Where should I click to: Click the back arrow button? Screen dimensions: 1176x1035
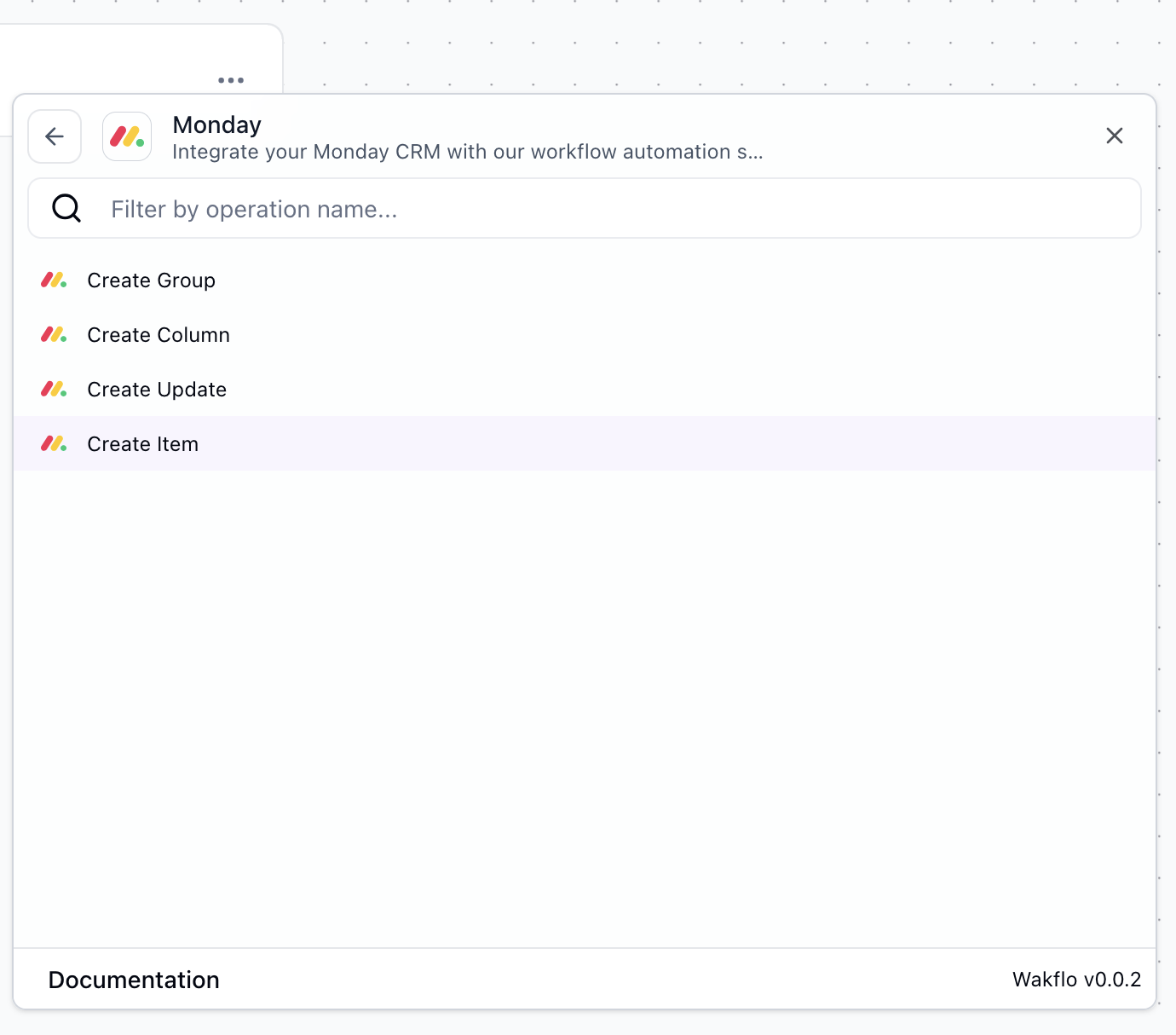point(55,136)
